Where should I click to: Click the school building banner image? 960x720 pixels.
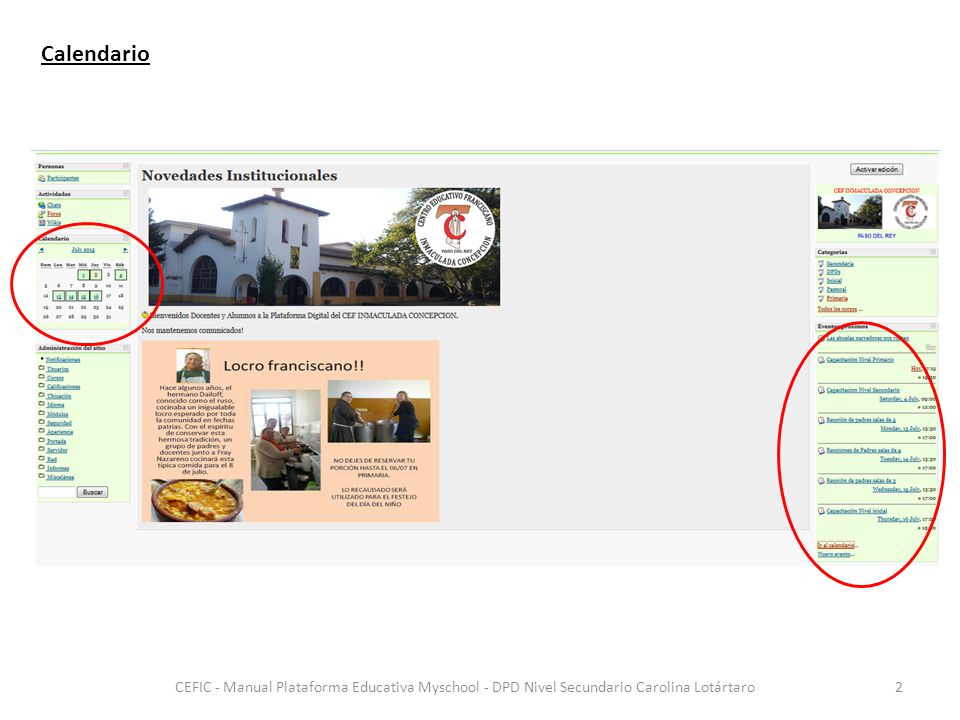point(324,247)
